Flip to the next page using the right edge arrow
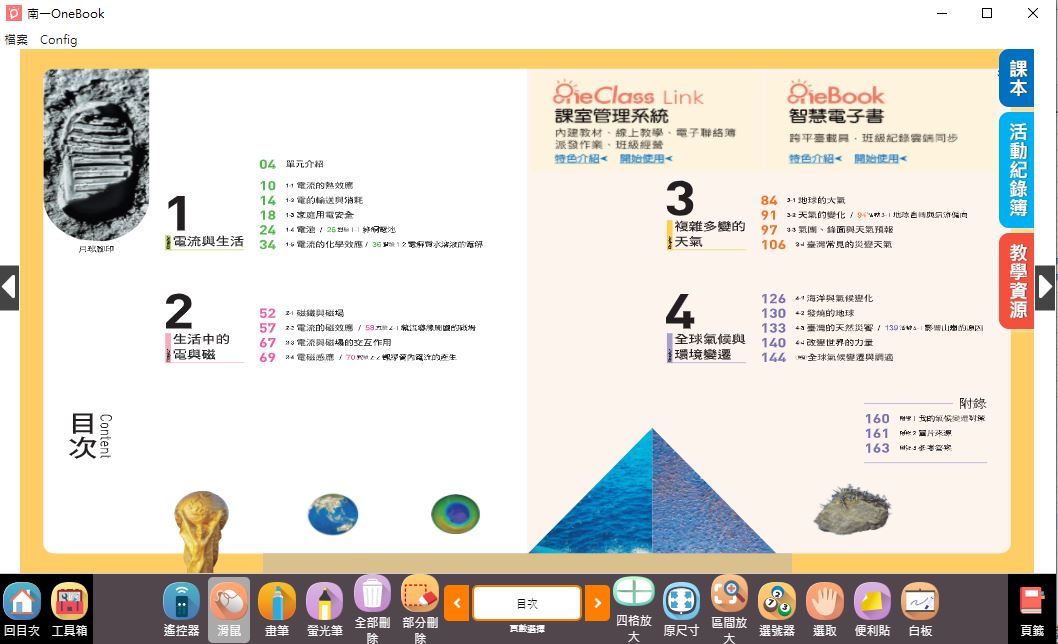 (x=1045, y=288)
